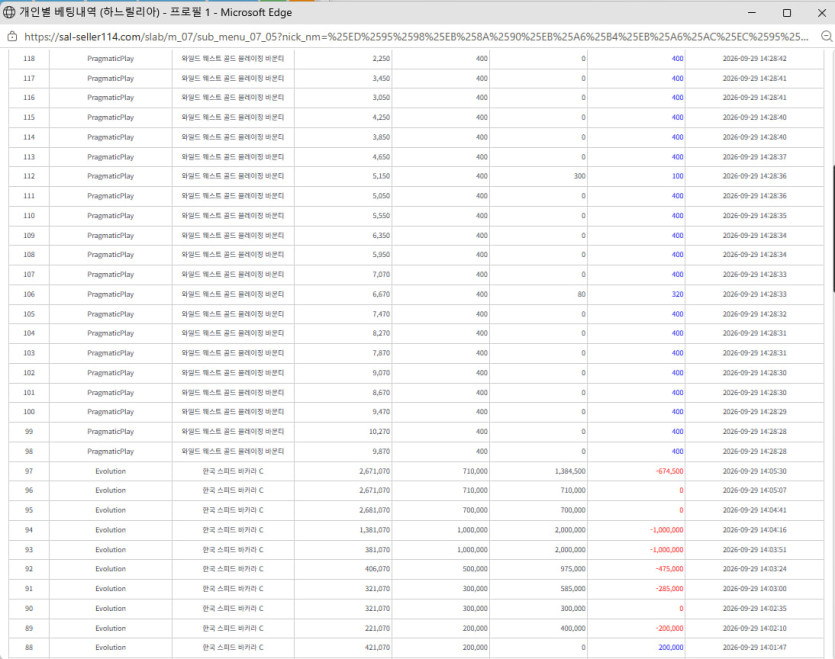Click the sal-seller114.com URL in the address bar
This screenshot has width=835, height=659.
[416, 37]
